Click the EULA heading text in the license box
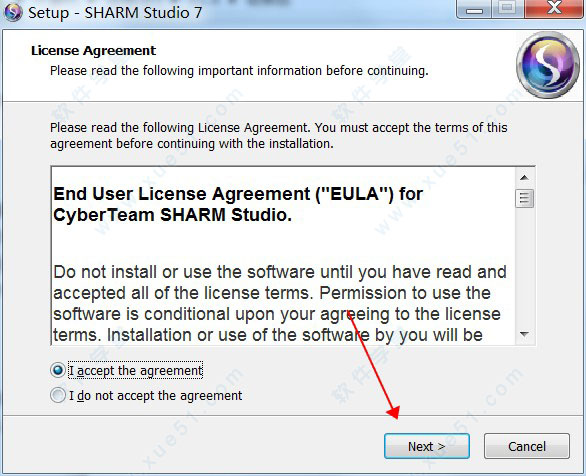Screen dimensions: 586x476 [238, 204]
